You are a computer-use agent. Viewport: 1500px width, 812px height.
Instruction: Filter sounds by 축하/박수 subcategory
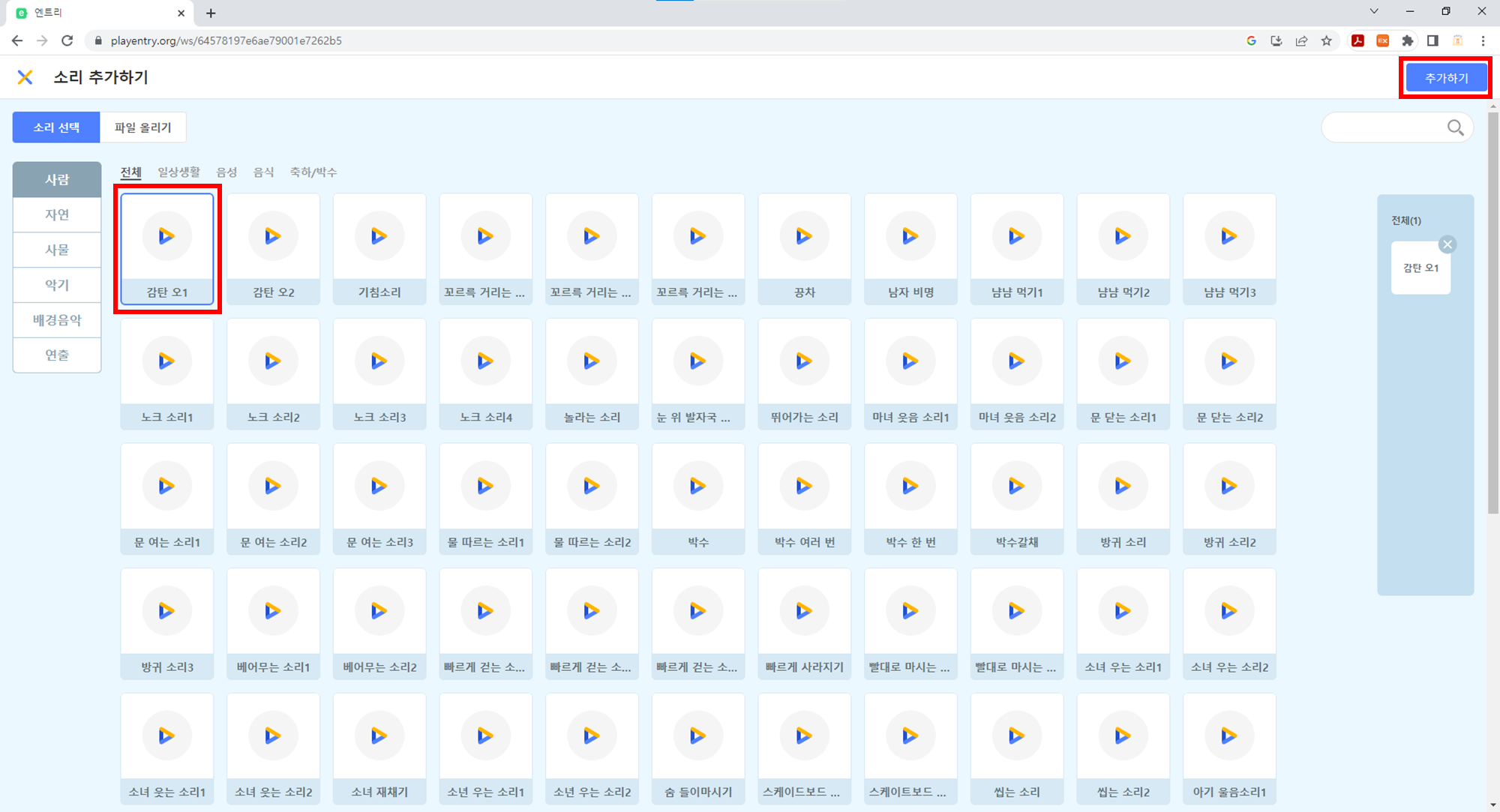coord(313,172)
